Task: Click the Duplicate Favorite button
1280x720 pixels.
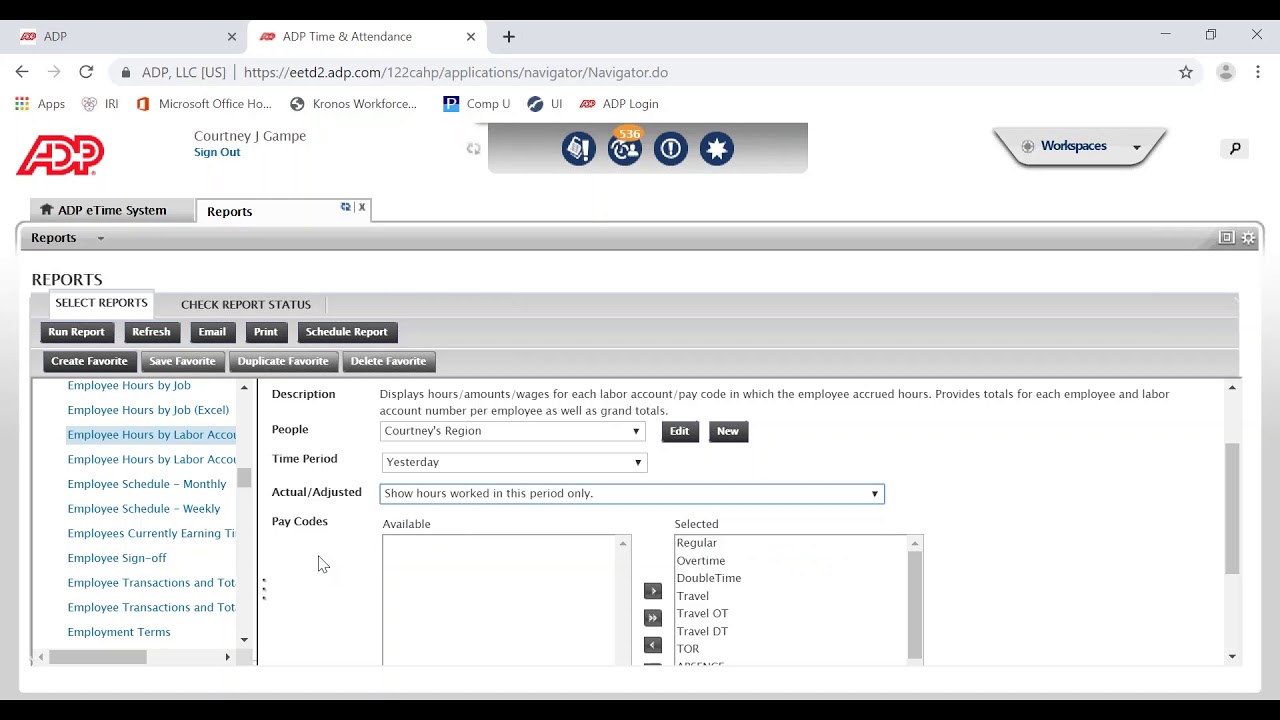Action: 283,361
